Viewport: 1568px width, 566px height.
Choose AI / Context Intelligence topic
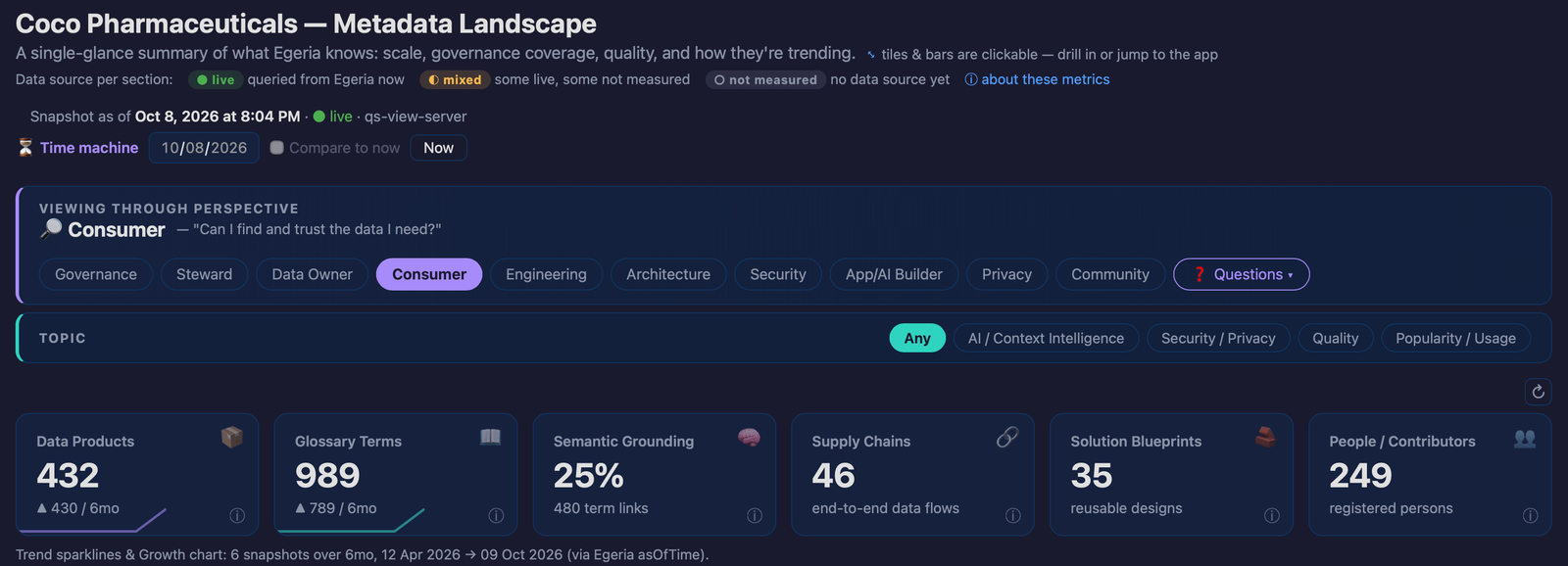[x=1047, y=338]
